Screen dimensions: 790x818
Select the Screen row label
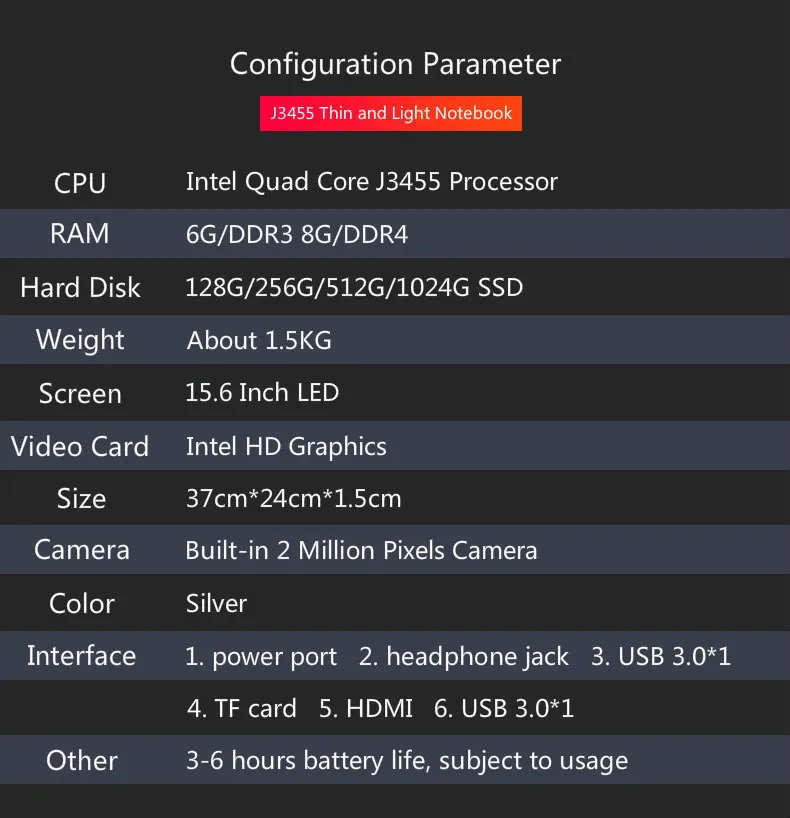80,393
